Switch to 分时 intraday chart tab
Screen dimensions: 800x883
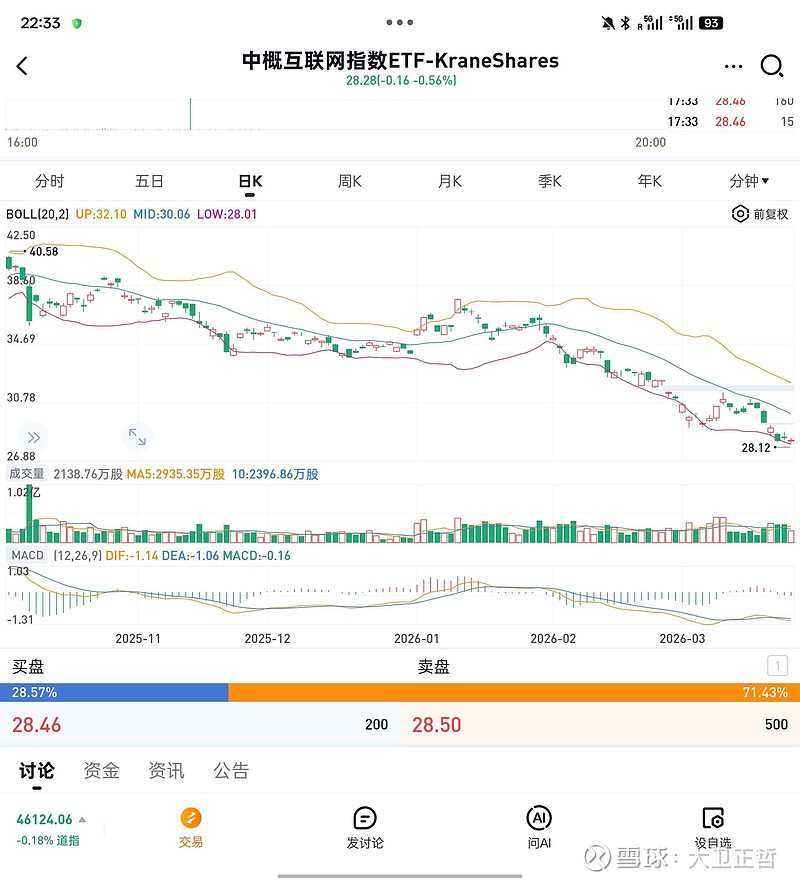click(50, 181)
